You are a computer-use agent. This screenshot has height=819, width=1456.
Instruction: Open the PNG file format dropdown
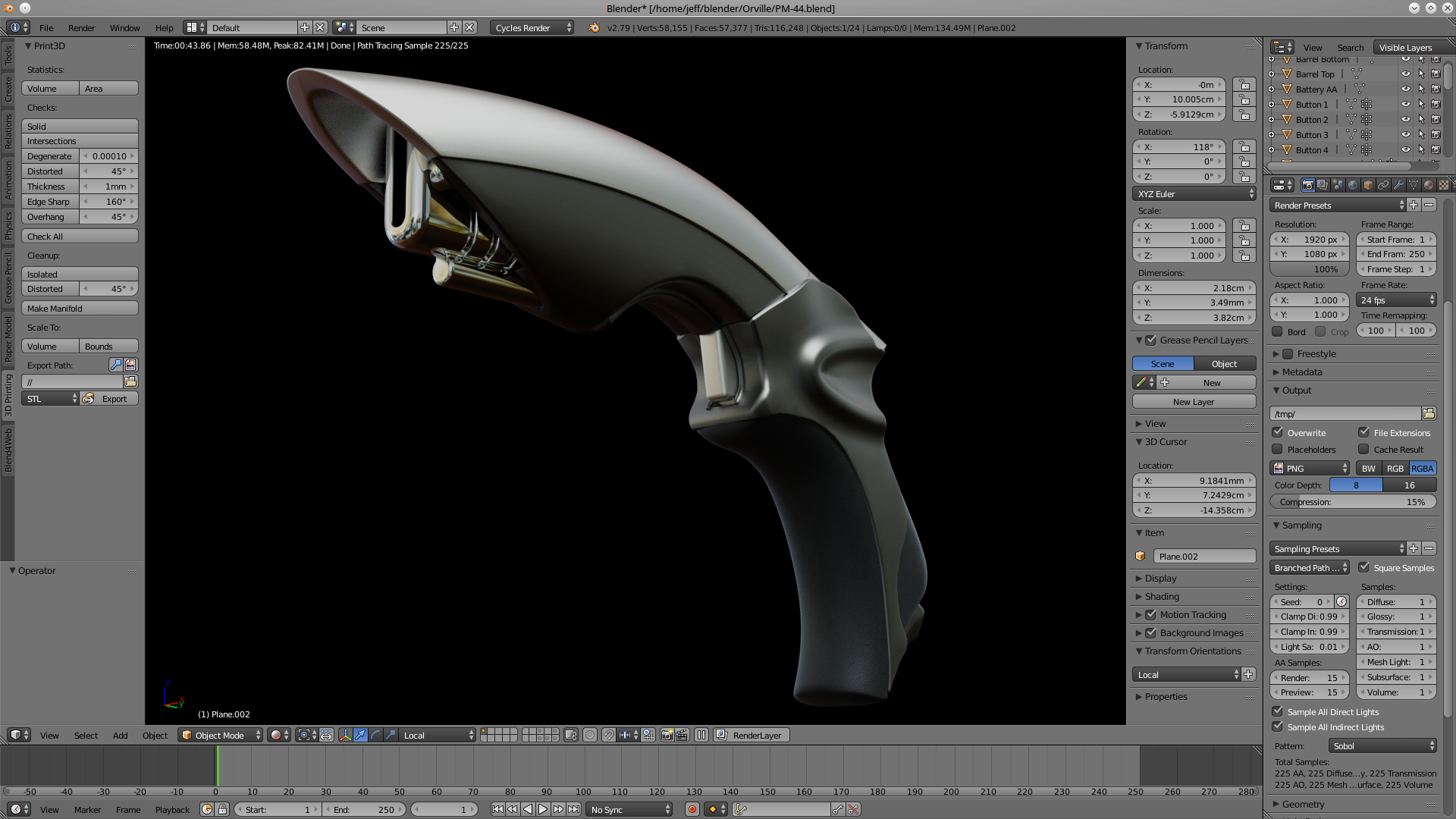pos(1310,468)
